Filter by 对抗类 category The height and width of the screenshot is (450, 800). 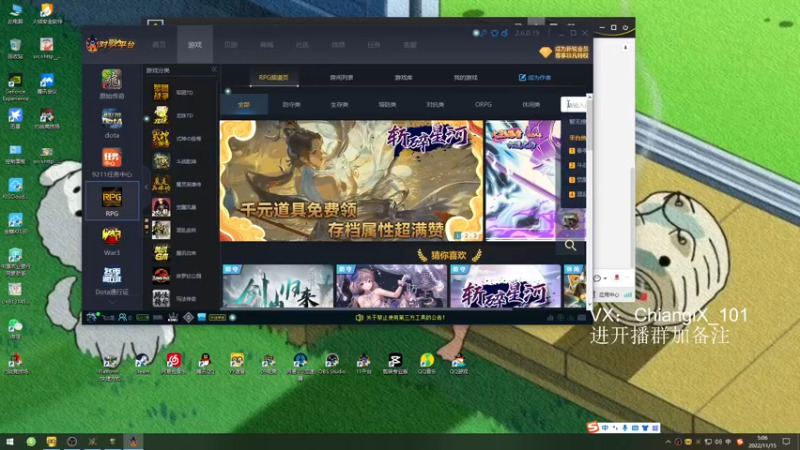435,104
